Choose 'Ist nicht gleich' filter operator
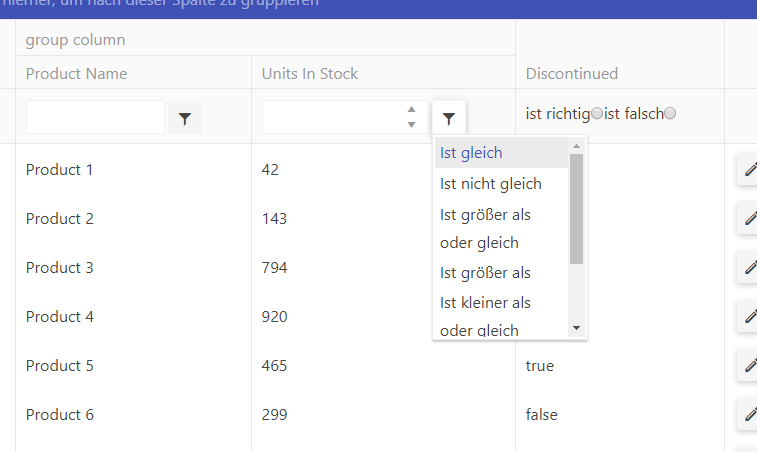Image resolution: width=757 pixels, height=452 pixels. click(x=490, y=183)
